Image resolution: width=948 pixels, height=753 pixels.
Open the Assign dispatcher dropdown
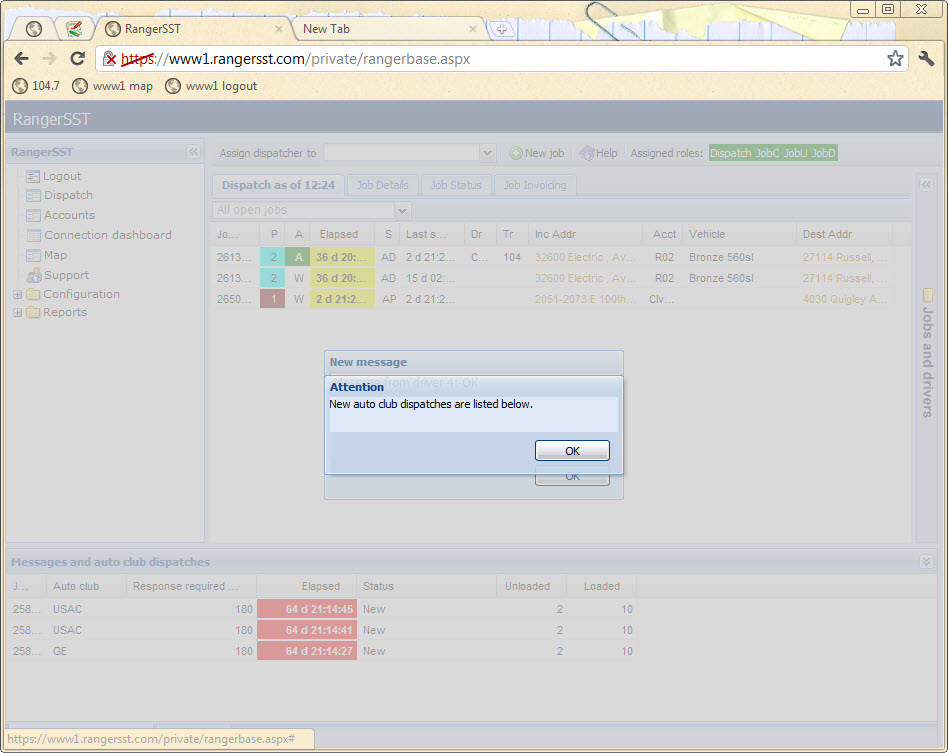487,153
